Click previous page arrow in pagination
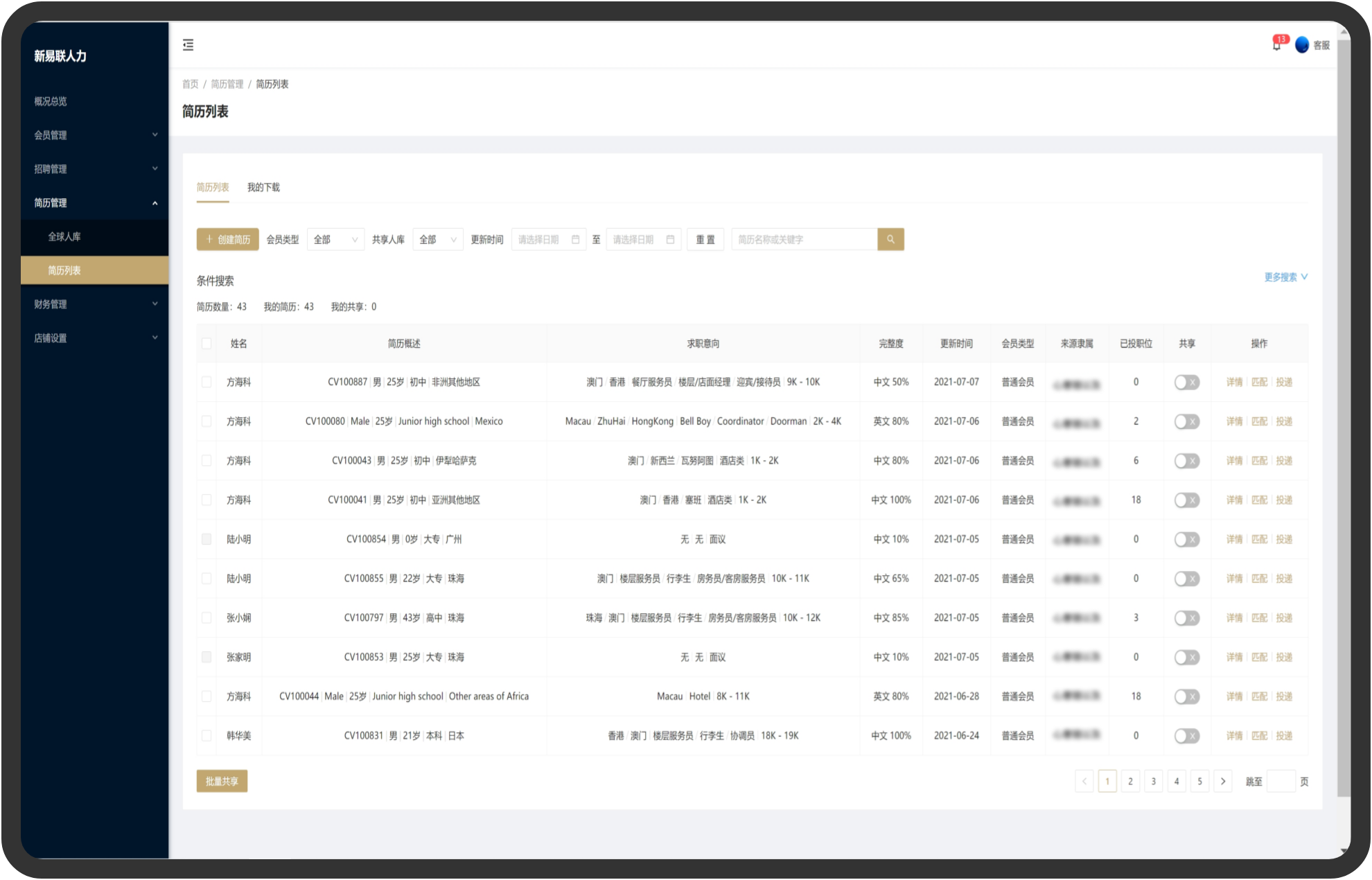 (1084, 782)
